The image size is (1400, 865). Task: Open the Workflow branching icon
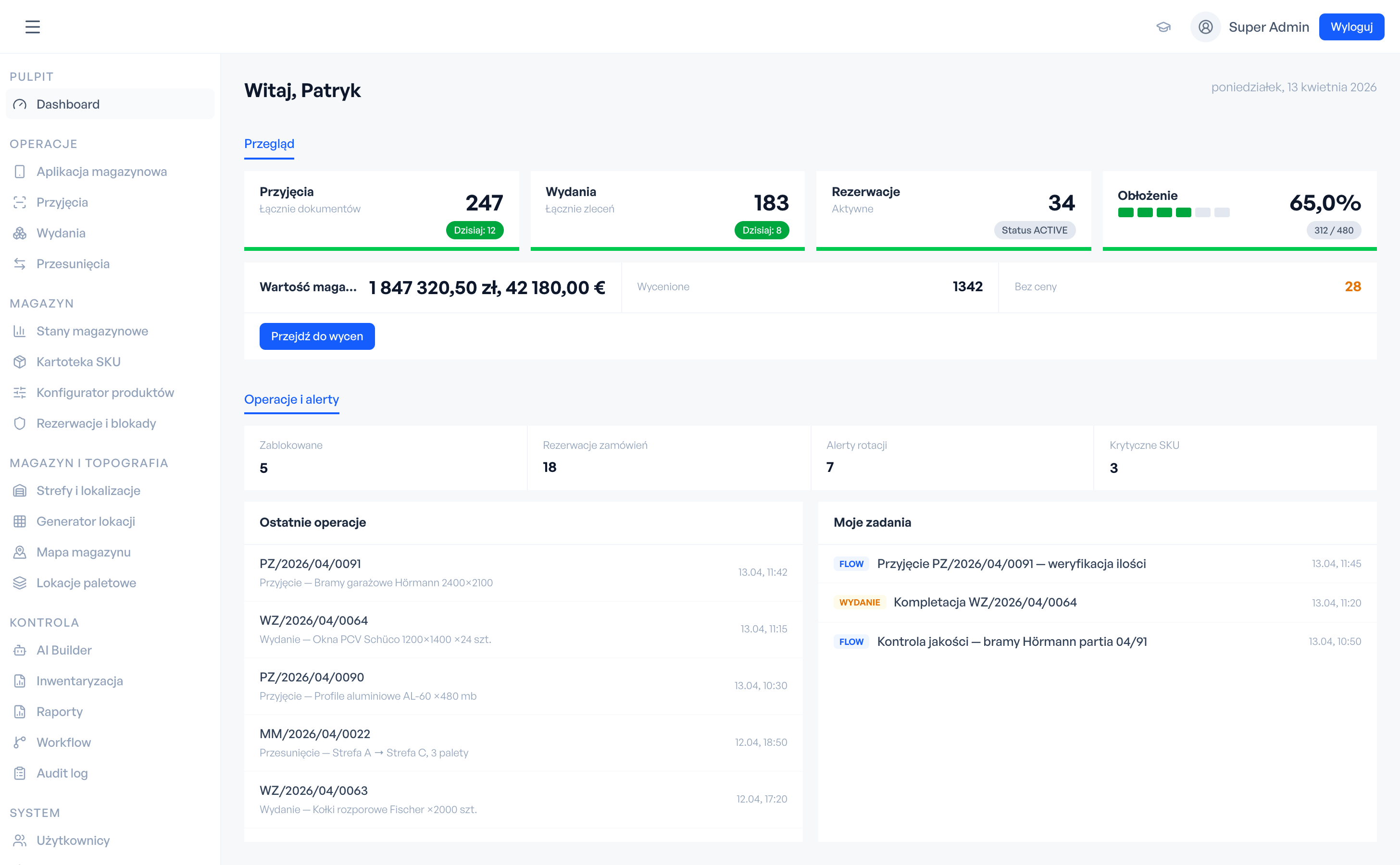[20, 742]
